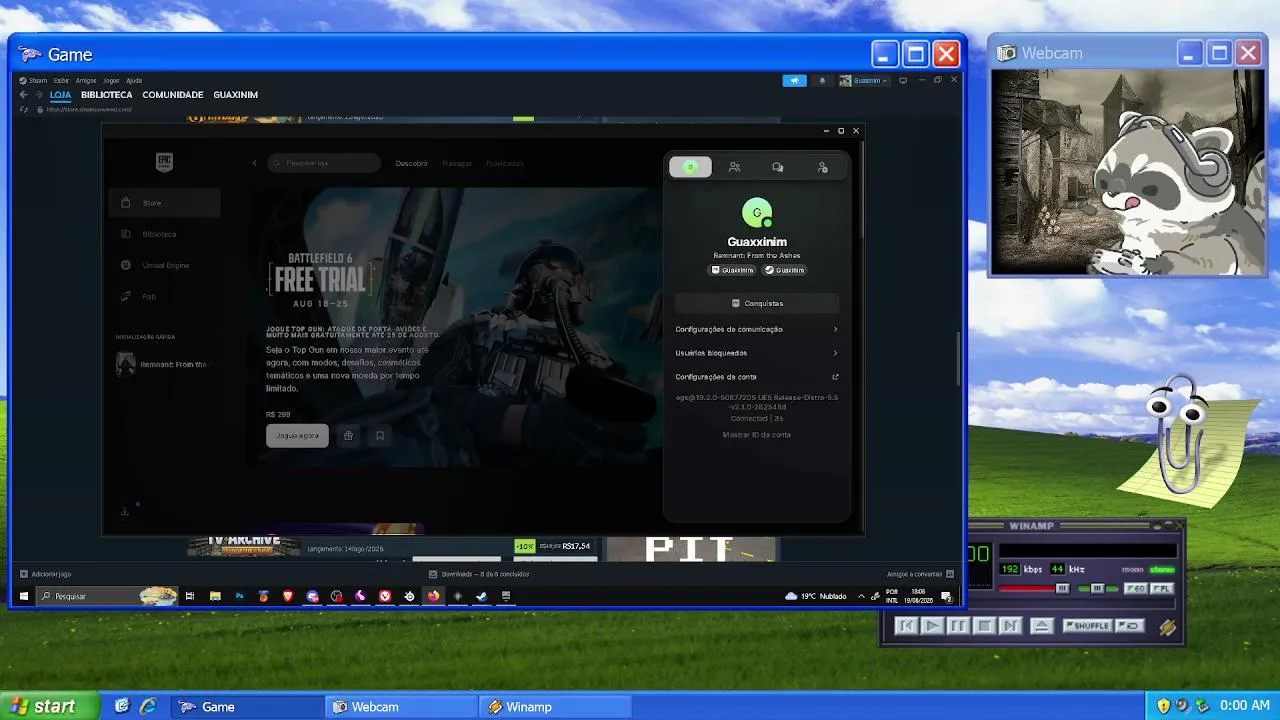Select the profile tab in Epic panel
Viewport: 1280px width, 720px height.
pyautogui.click(x=691, y=167)
